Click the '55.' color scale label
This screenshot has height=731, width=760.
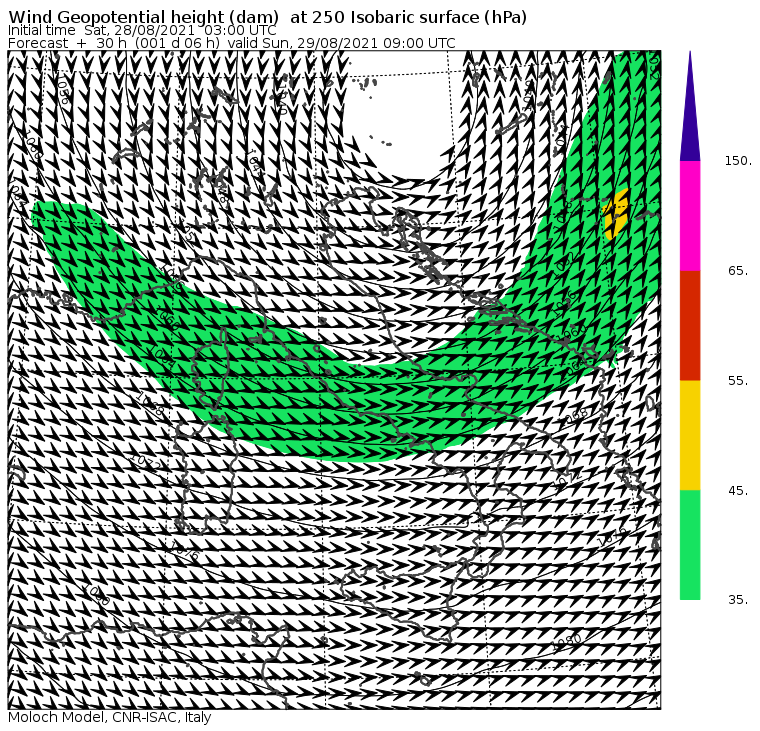(x=738, y=381)
